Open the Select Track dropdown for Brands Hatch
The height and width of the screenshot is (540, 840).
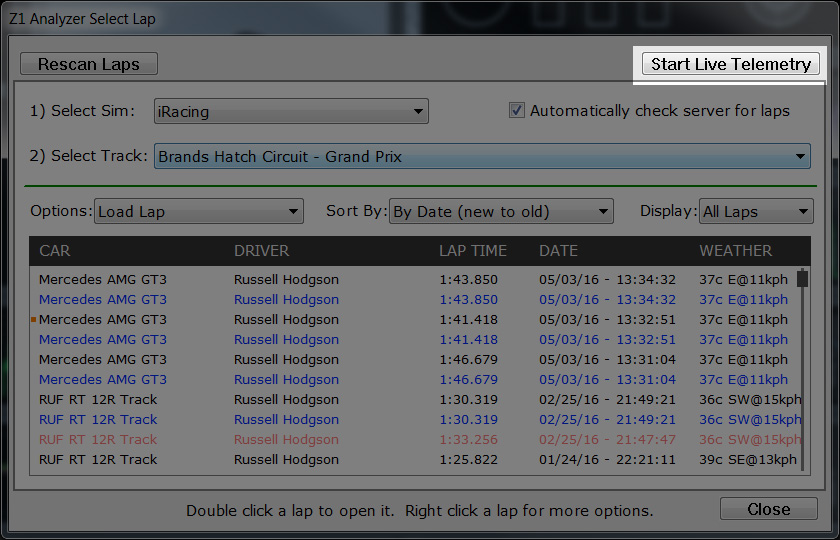coord(482,156)
